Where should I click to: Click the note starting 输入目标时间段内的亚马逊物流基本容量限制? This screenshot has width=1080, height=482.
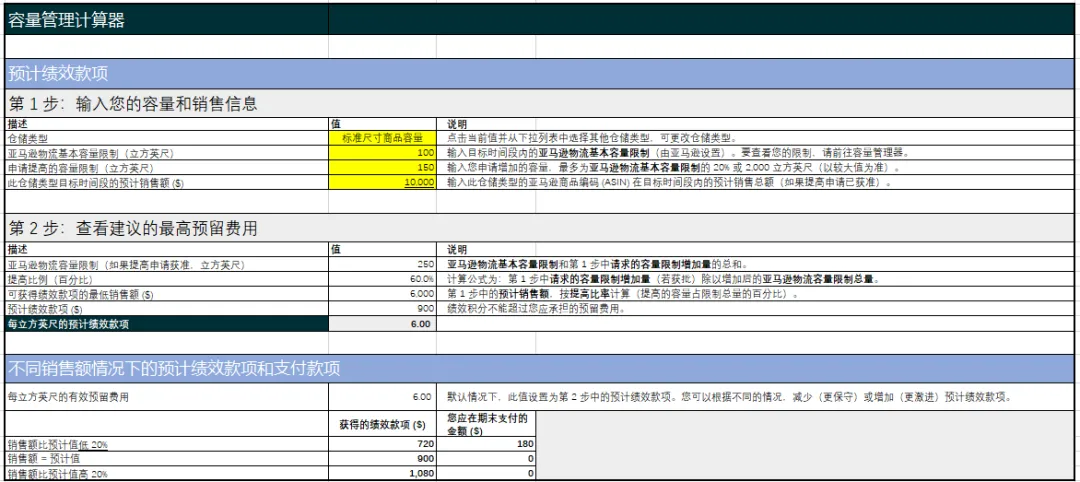678,153
